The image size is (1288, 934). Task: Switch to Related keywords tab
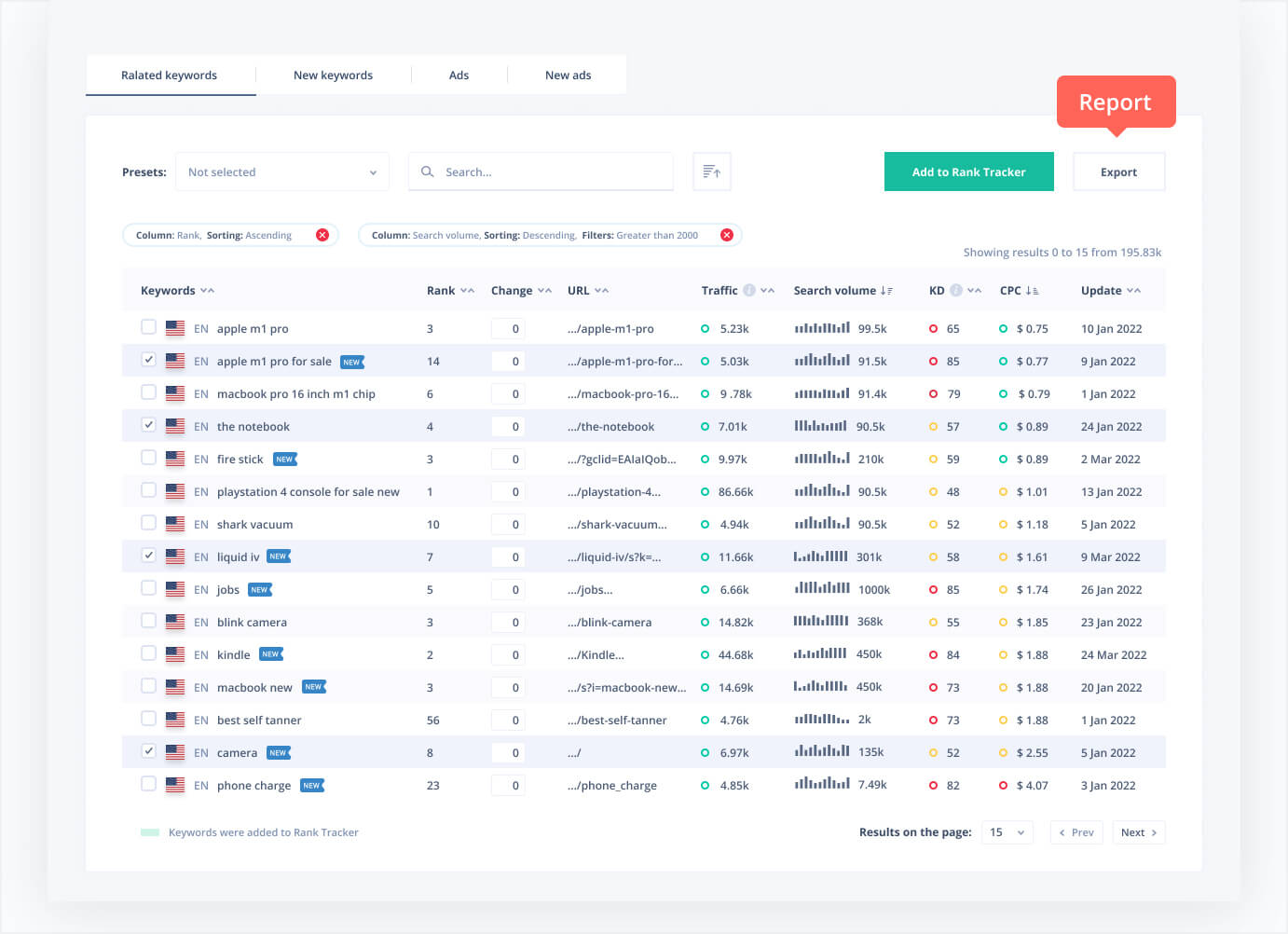click(x=169, y=76)
